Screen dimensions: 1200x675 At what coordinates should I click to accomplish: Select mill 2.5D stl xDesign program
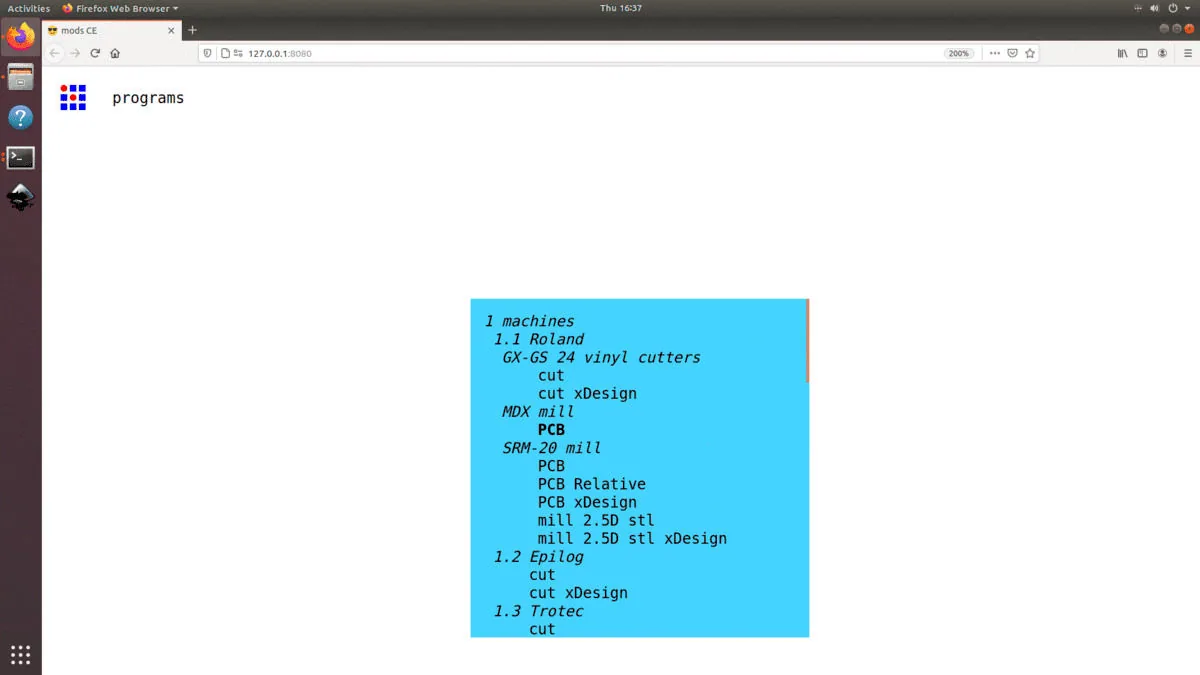pos(632,538)
